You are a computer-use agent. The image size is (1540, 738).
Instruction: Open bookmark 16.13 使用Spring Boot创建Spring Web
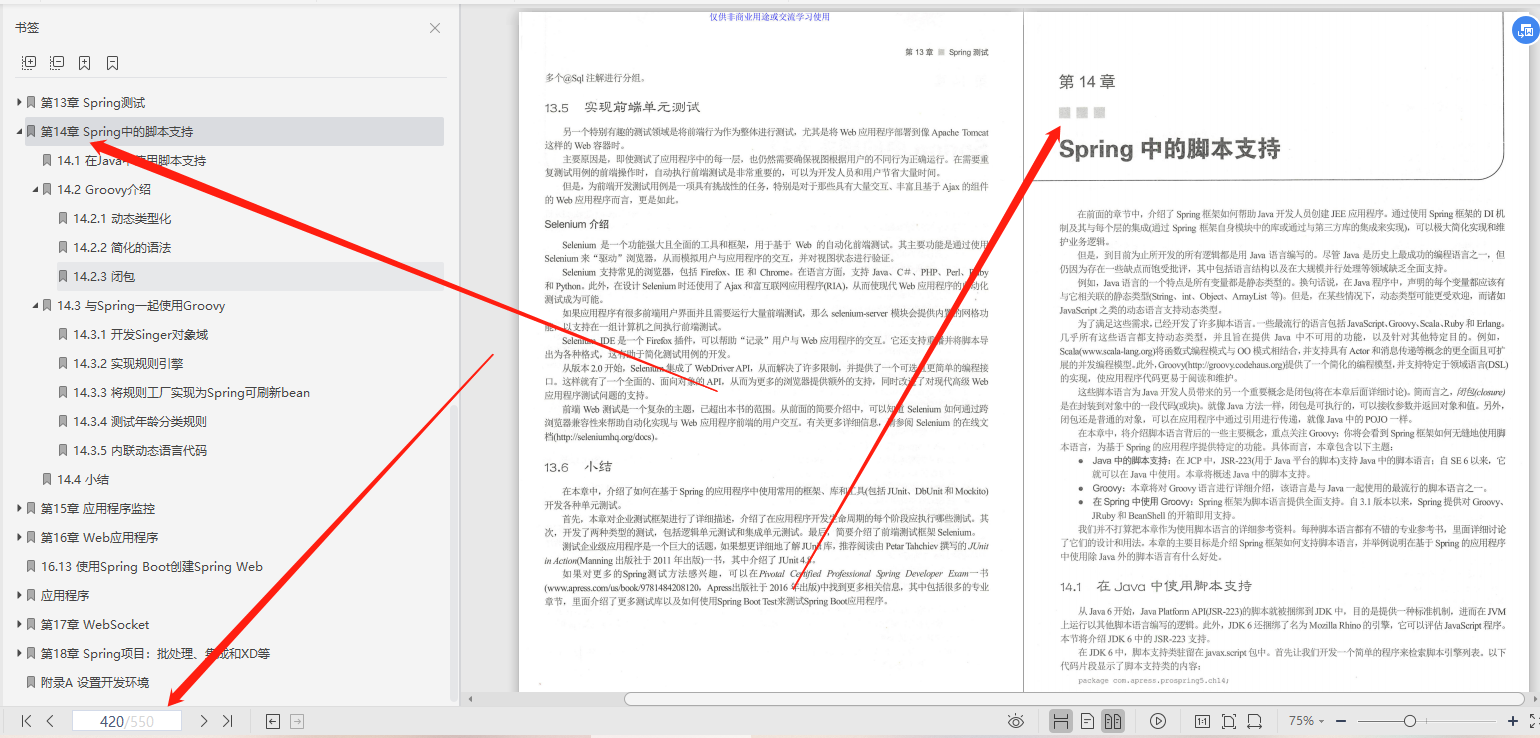coord(152,567)
